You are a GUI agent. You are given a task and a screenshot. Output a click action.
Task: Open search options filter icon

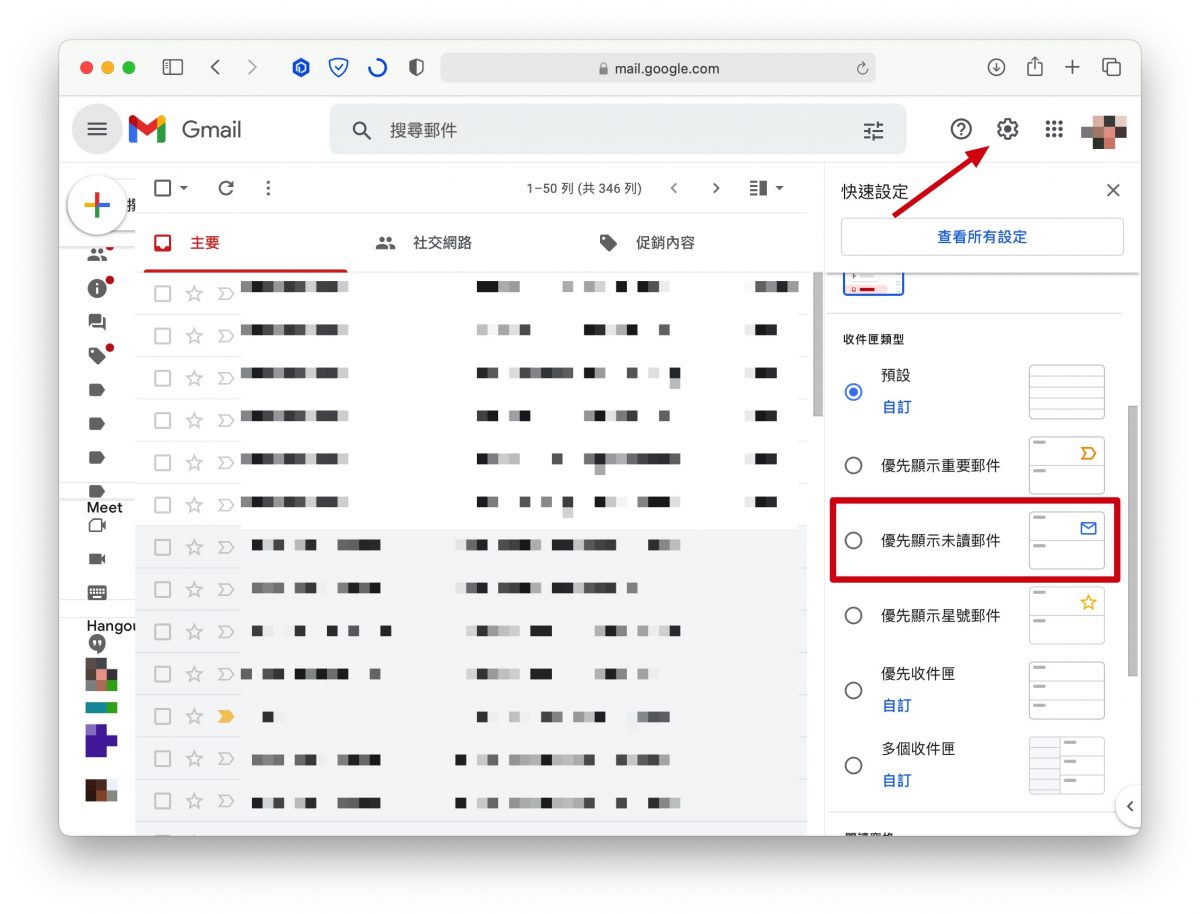point(873,130)
